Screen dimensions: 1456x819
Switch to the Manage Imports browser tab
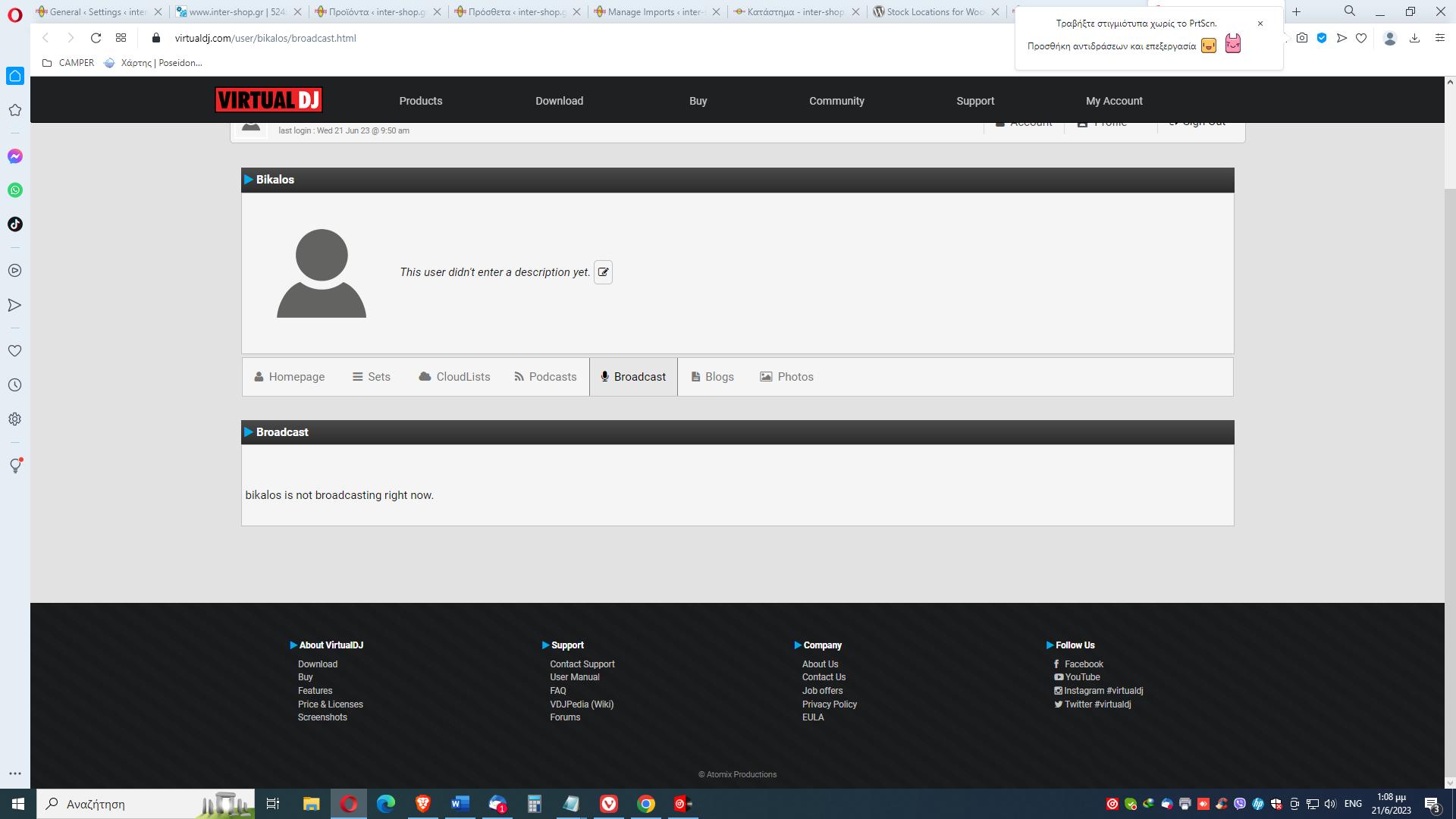pos(657,11)
